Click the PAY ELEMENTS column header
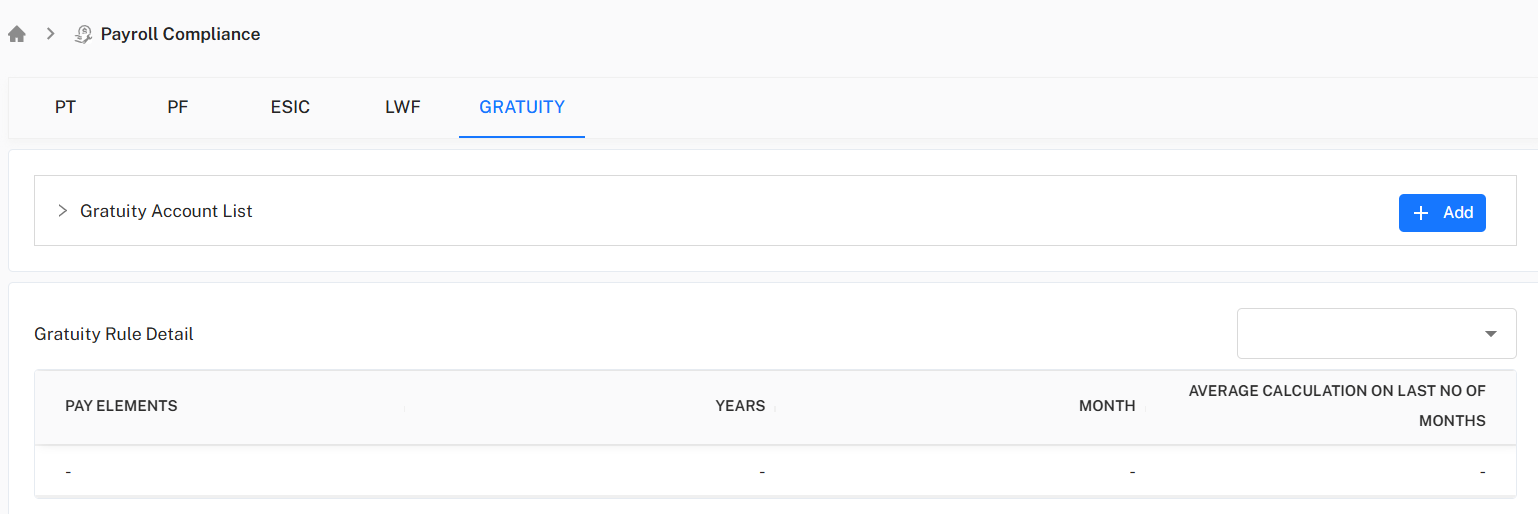Viewport: 1538px width, 514px height. coord(121,406)
